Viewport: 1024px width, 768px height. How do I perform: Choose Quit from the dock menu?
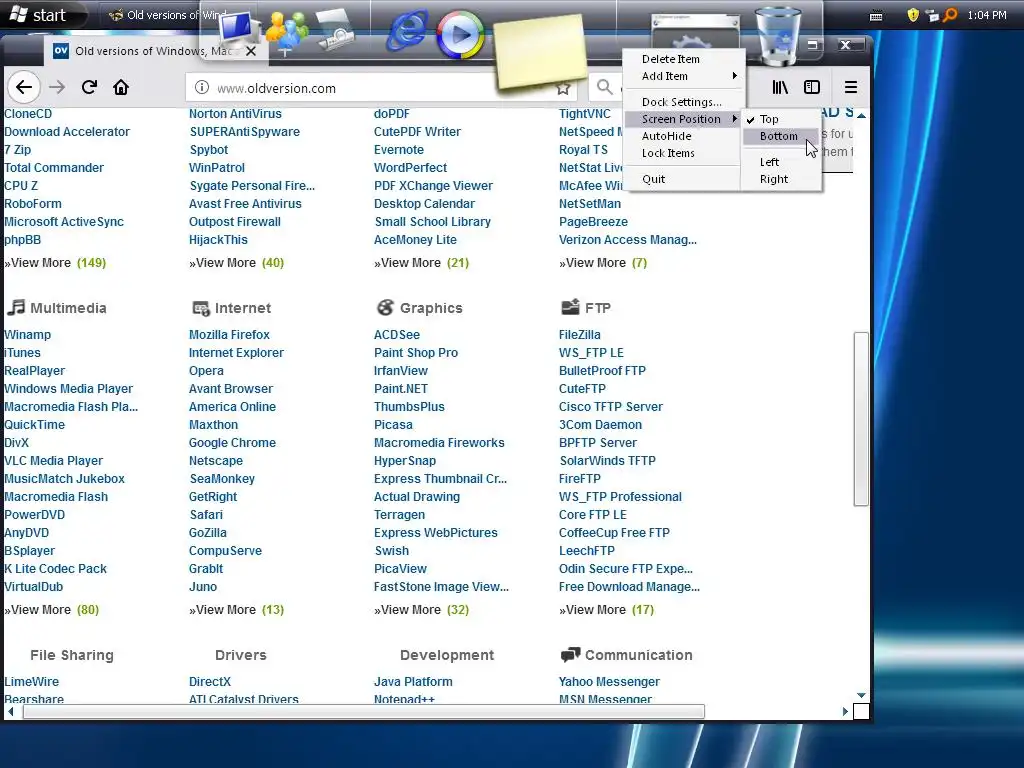coord(653,179)
